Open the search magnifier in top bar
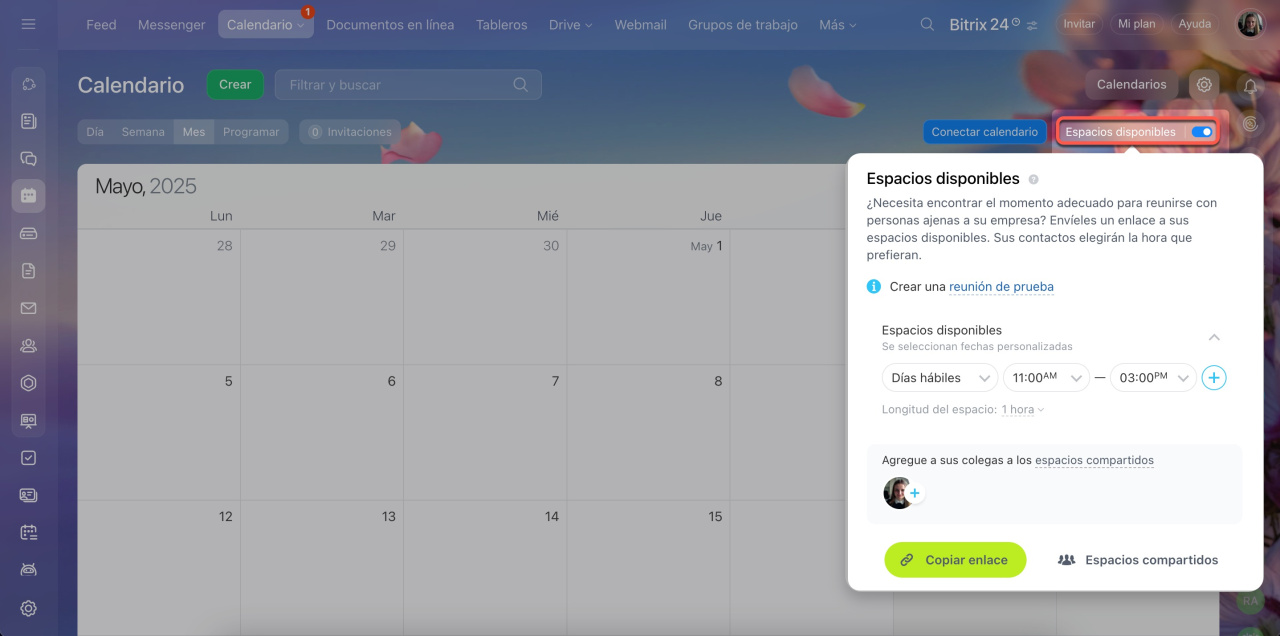 coord(927,24)
